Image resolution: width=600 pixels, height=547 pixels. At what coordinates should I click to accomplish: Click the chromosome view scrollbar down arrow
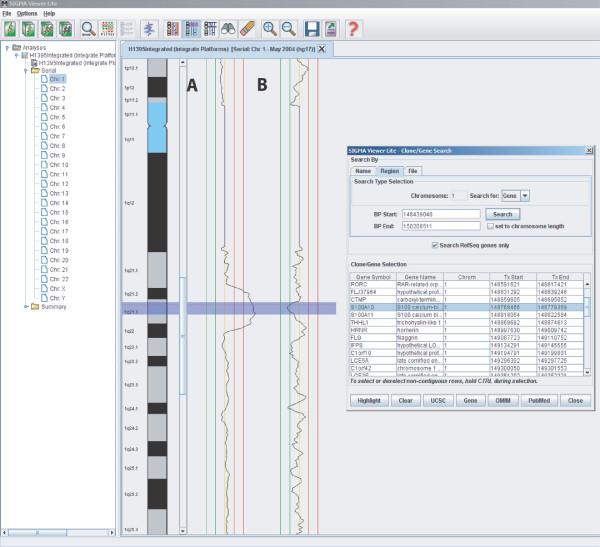[183, 531]
